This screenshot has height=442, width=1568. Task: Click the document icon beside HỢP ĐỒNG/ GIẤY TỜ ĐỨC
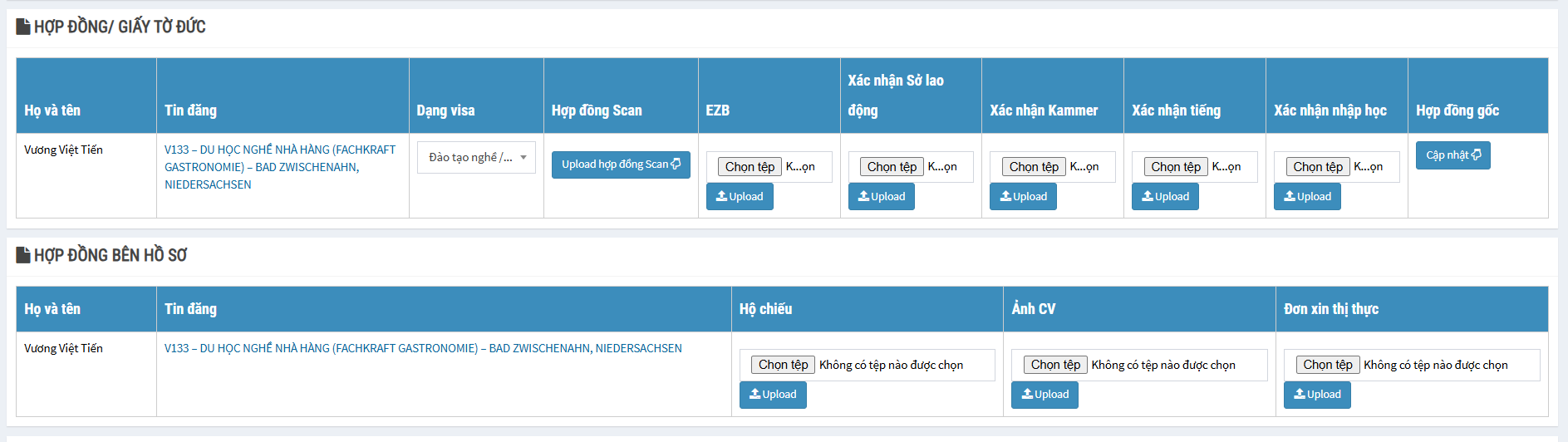(x=23, y=27)
